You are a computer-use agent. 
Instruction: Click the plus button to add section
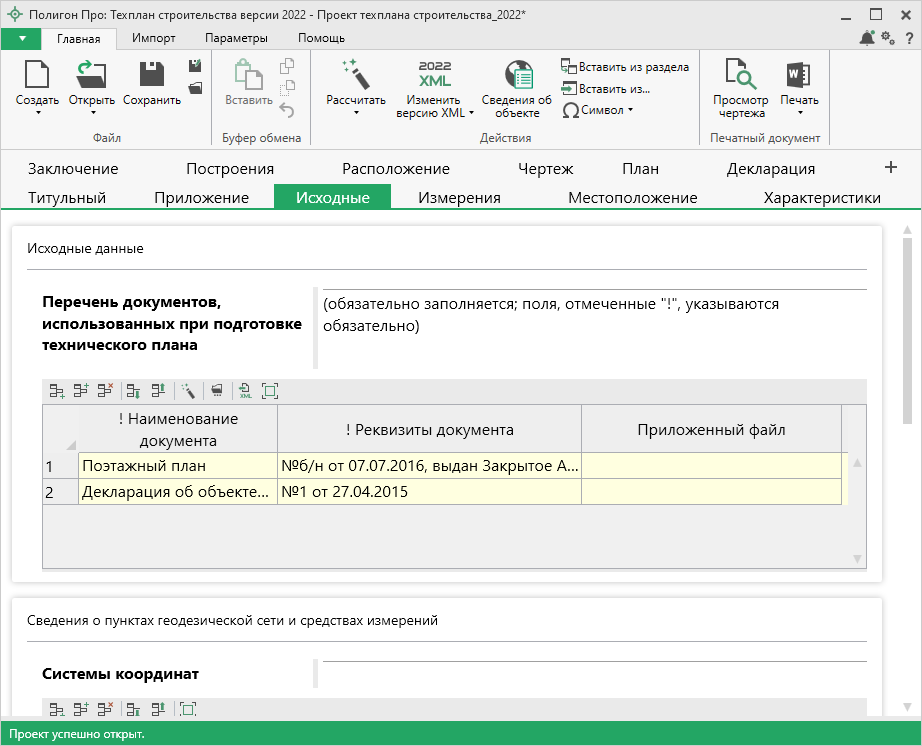click(891, 167)
